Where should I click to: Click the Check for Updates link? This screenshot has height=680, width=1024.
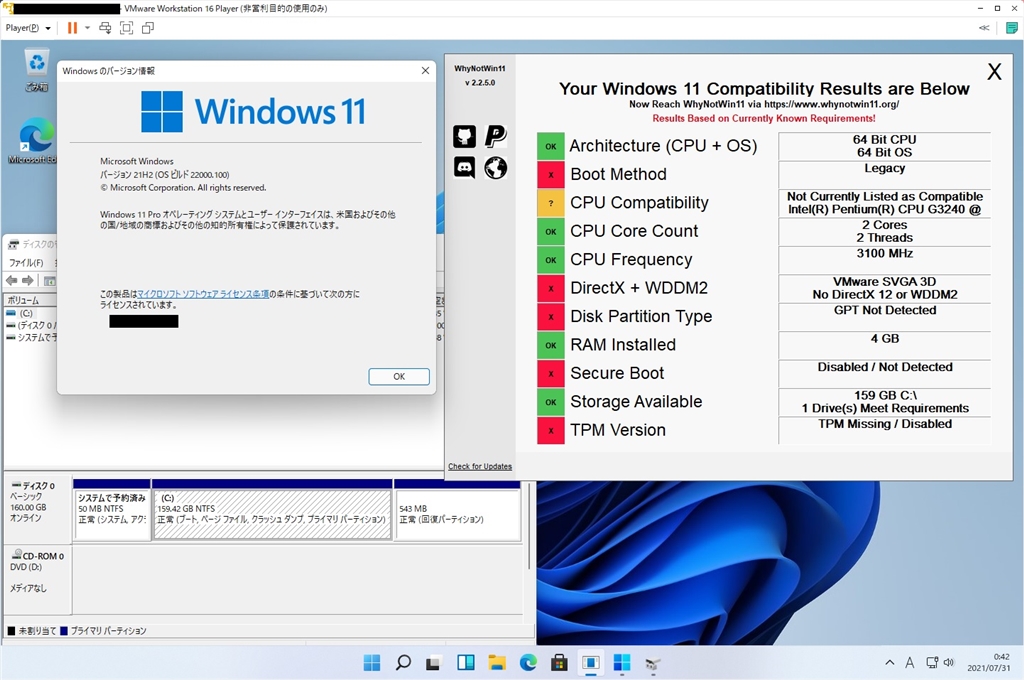pyautogui.click(x=480, y=466)
